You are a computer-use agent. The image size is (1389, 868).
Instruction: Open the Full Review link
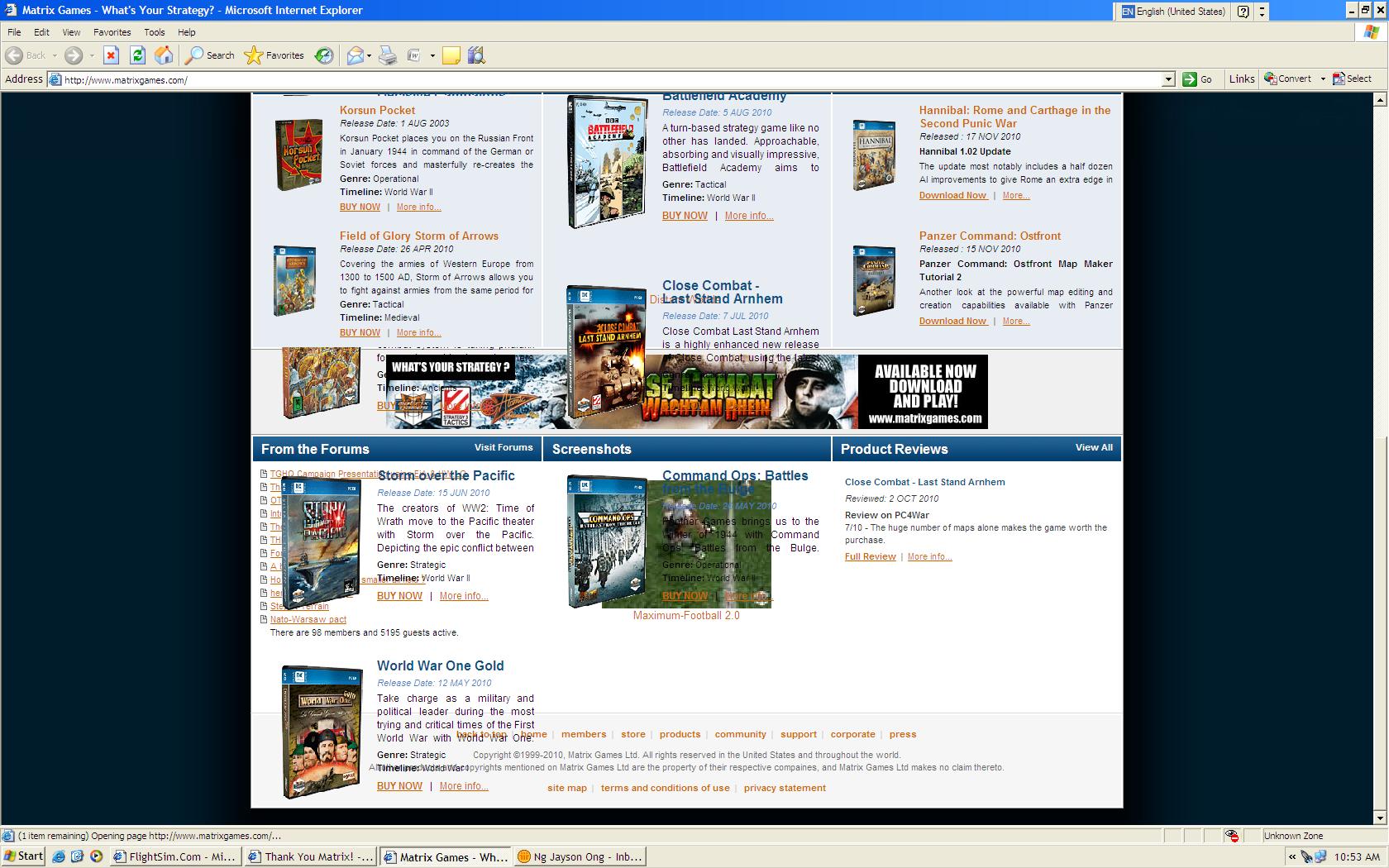[870, 556]
